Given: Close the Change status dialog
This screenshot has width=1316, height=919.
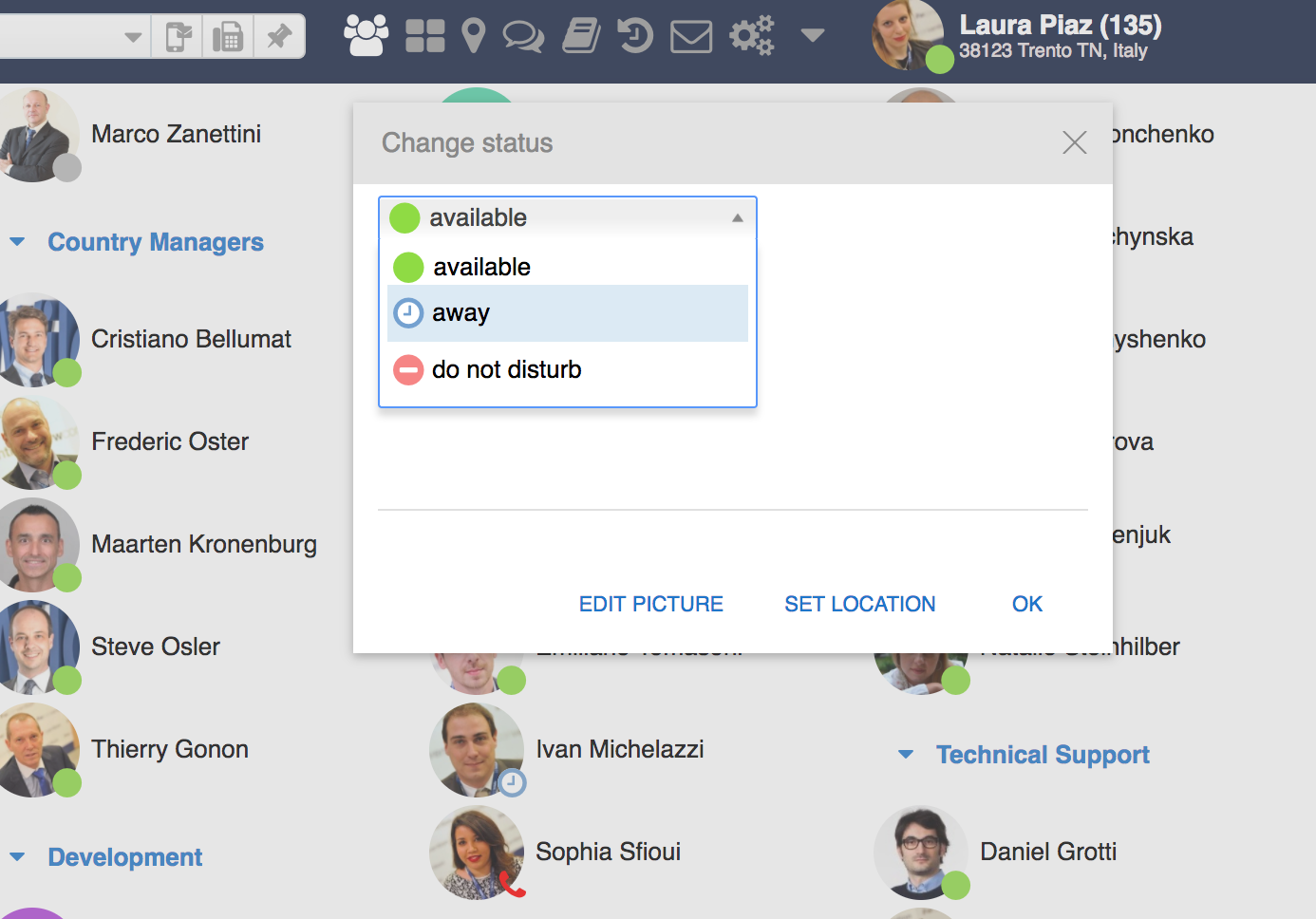Looking at the screenshot, I should click(x=1074, y=143).
